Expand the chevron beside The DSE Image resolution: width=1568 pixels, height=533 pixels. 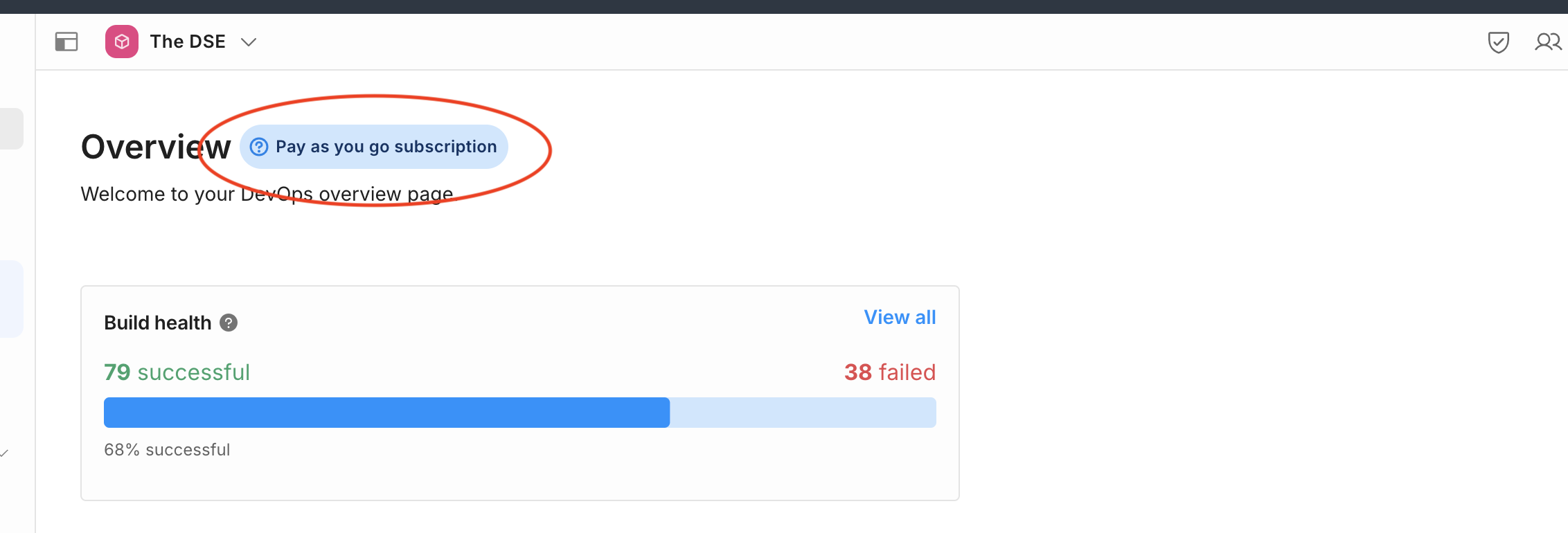click(x=249, y=42)
